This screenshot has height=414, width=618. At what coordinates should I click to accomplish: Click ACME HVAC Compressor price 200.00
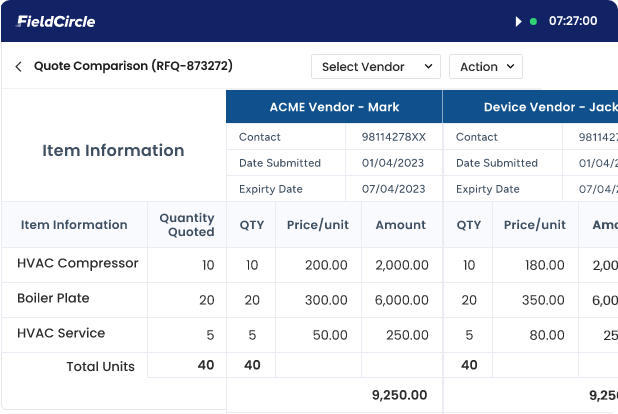[326, 265]
